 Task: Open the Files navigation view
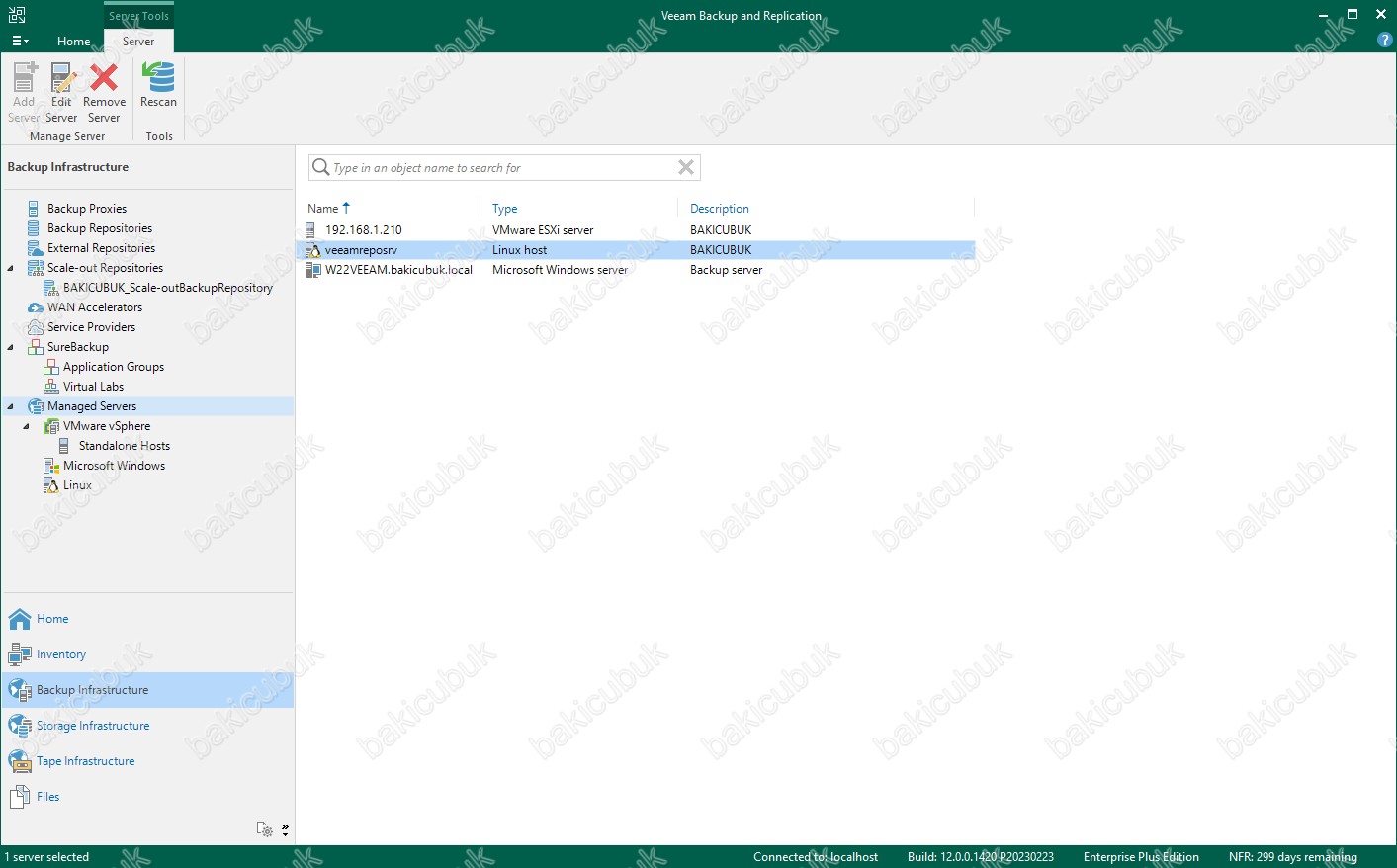(148, 797)
